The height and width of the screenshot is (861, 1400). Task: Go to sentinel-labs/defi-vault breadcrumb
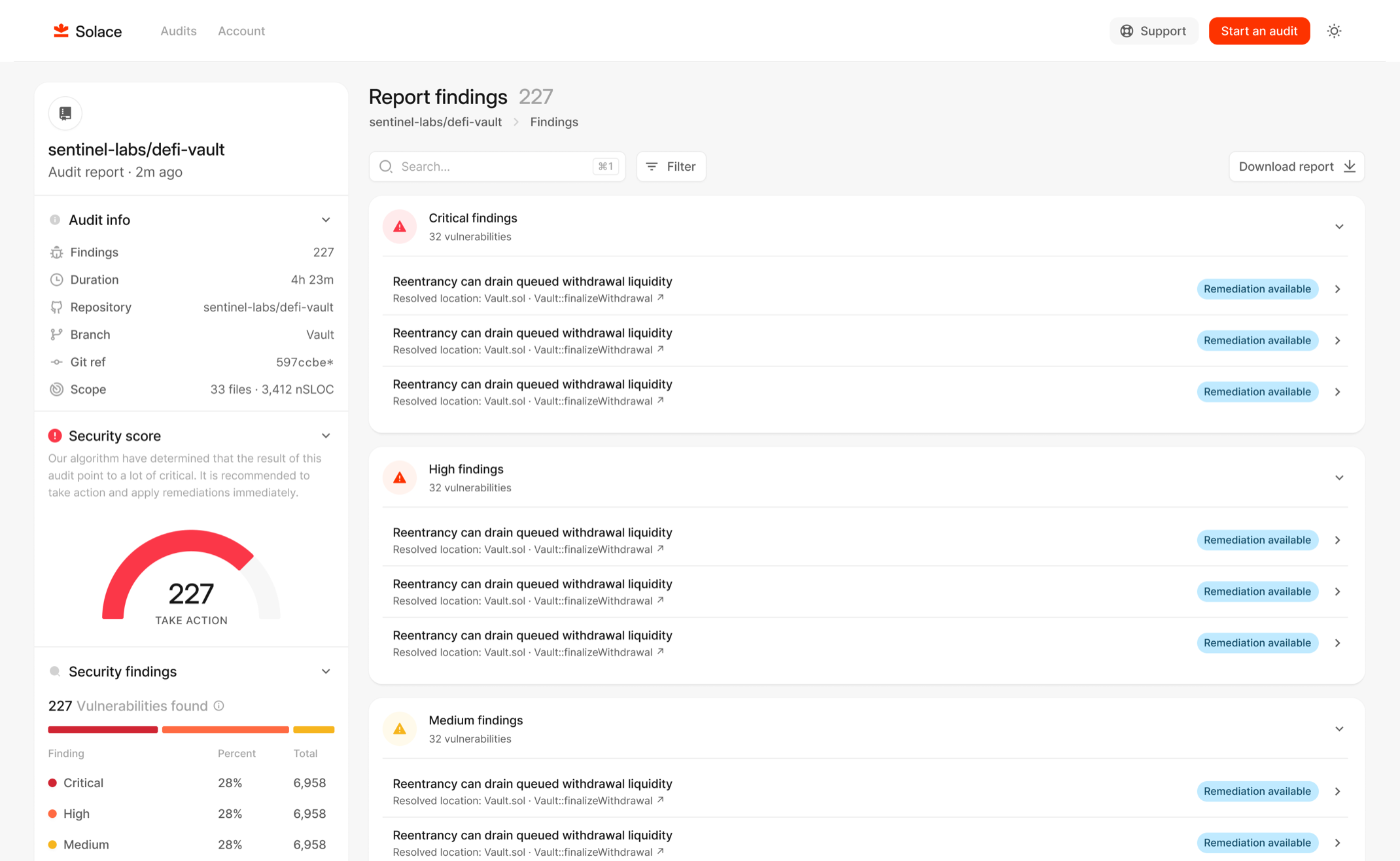(x=436, y=122)
